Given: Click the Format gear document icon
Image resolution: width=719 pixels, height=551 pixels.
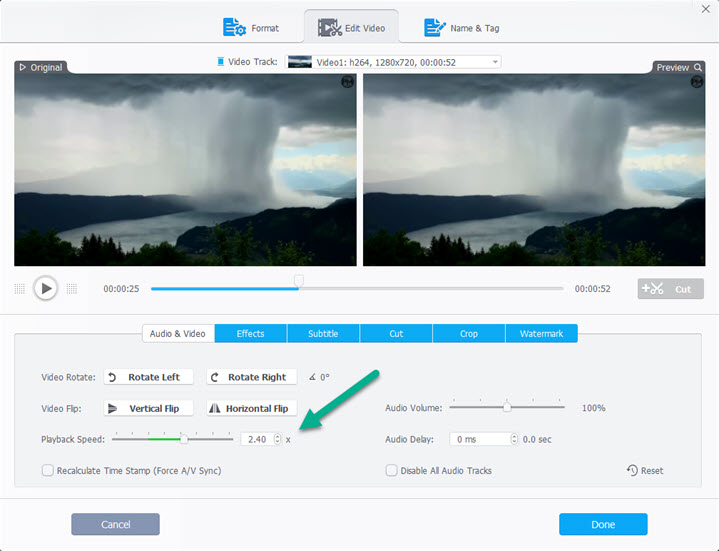Looking at the screenshot, I should click(x=234, y=28).
